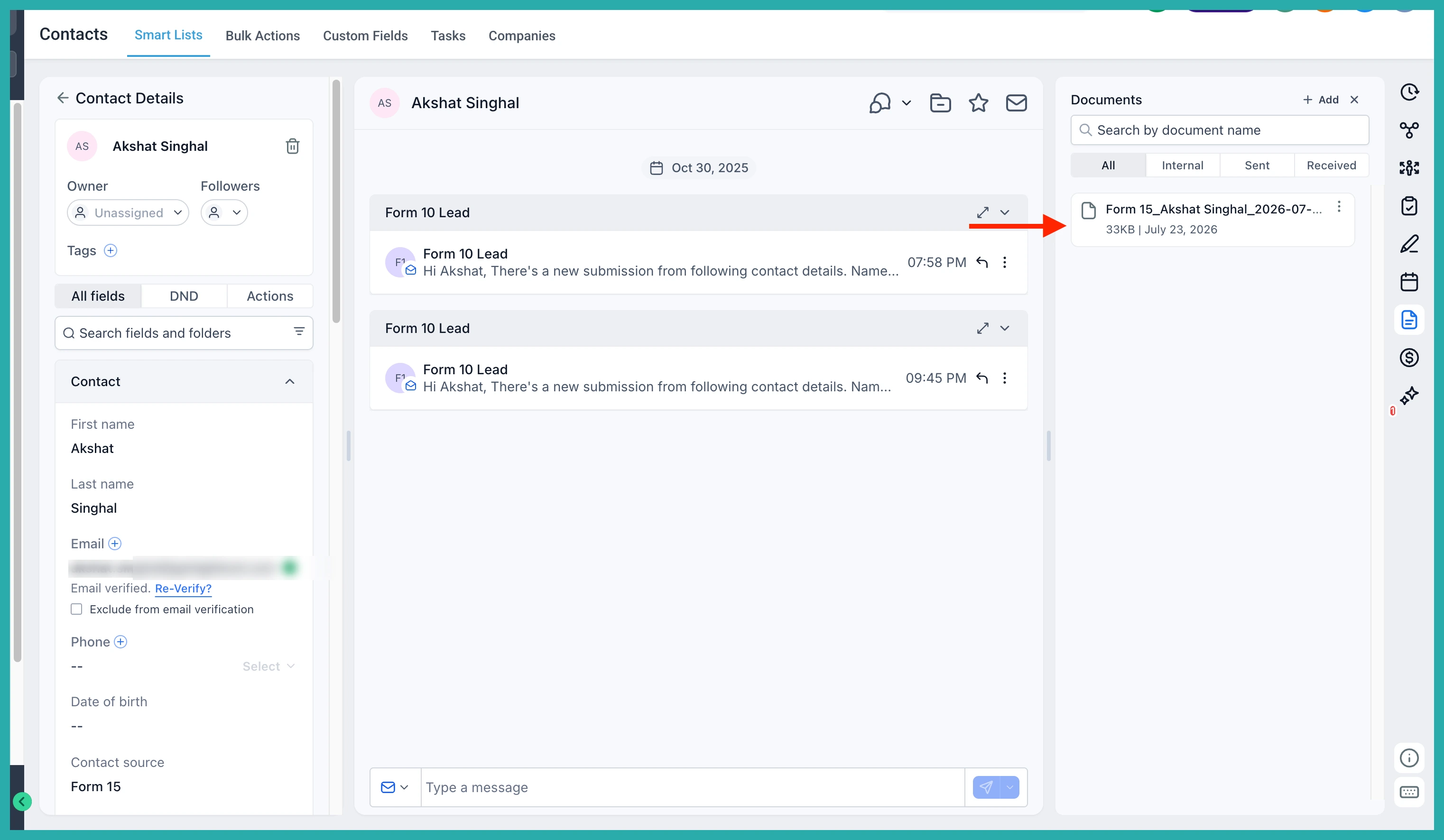Select the All fields tab
This screenshot has width=1444, height=840.
coord(98,296)
